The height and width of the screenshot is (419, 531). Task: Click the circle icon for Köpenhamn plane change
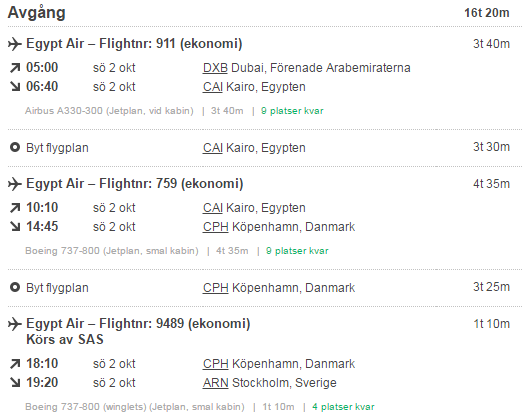coord(15,287)
